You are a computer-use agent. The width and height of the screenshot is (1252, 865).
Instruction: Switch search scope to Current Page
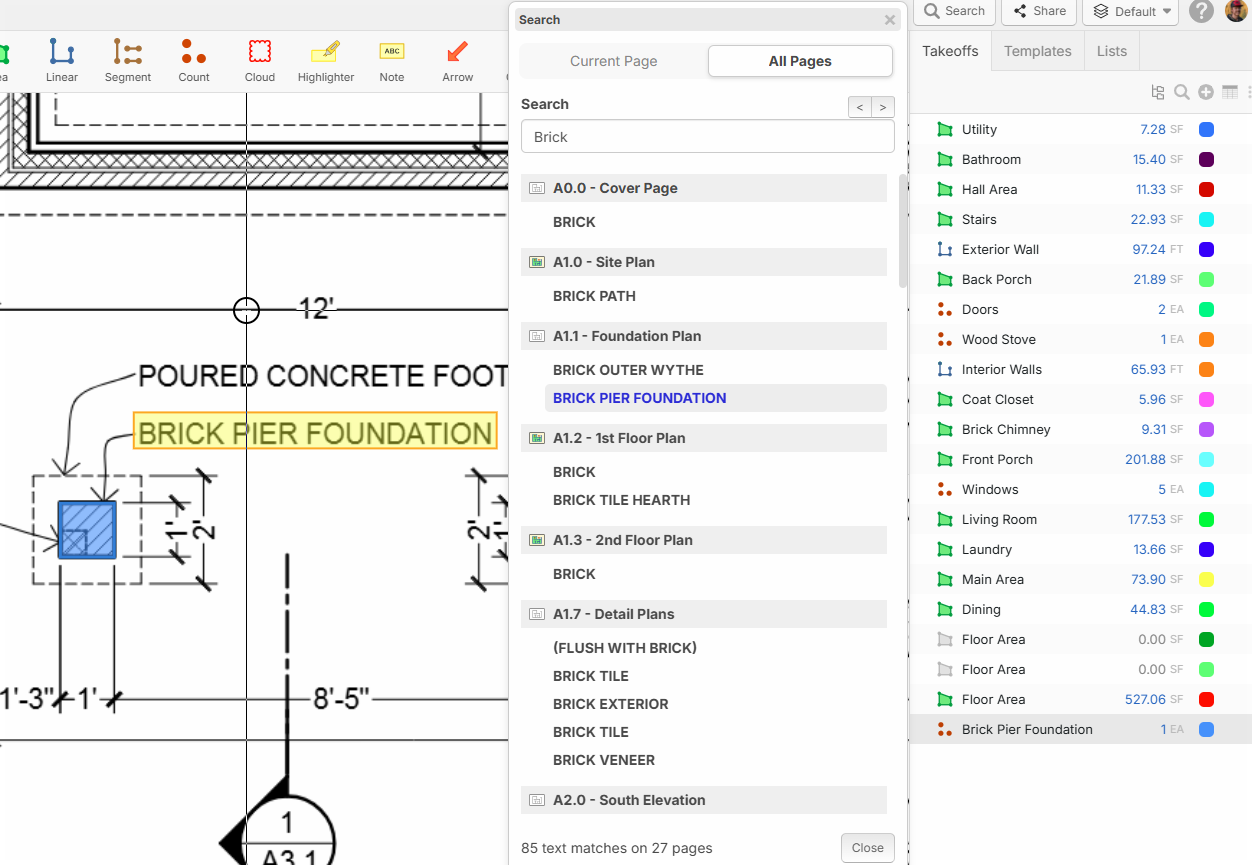613,61
